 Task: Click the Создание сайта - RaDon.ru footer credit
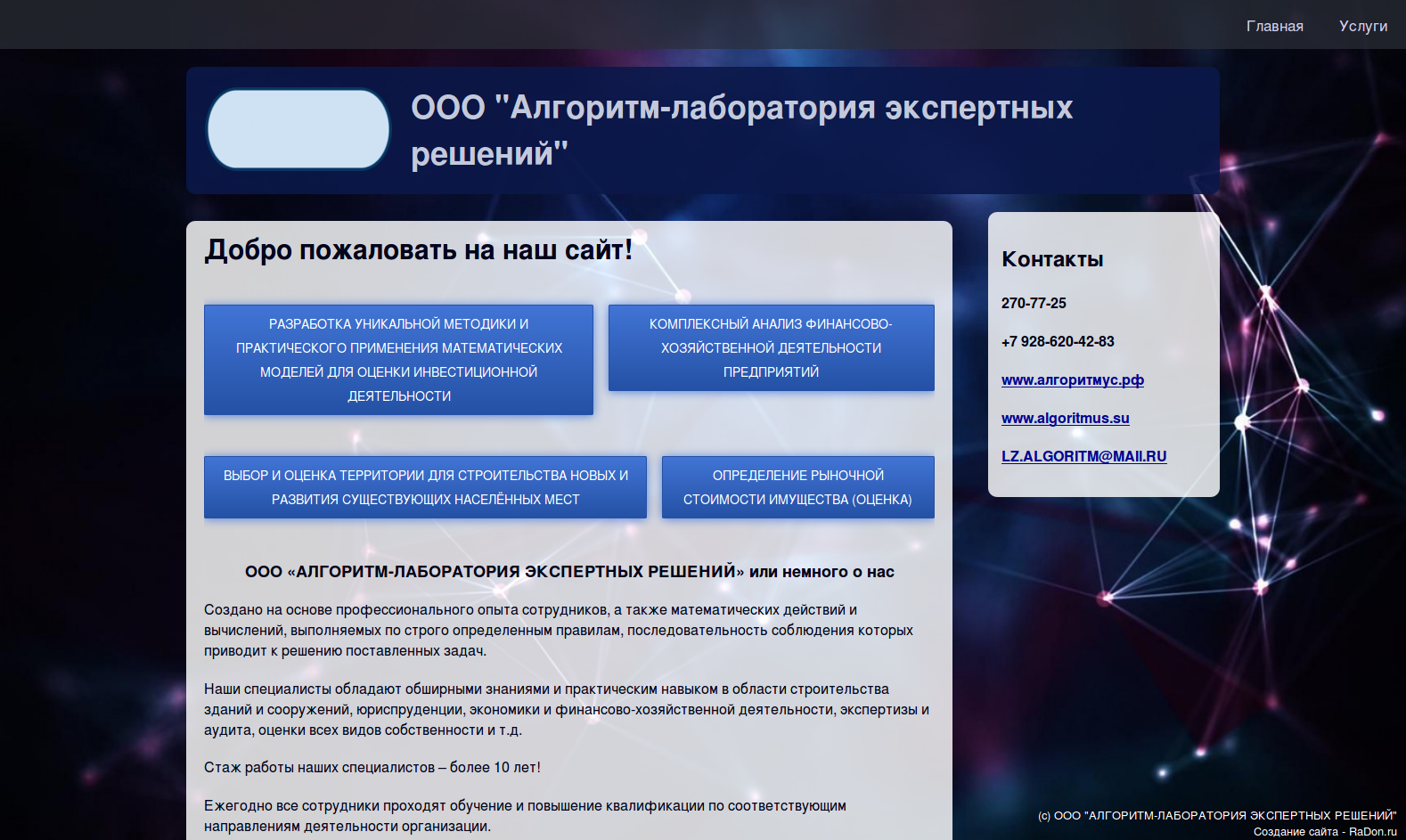pos(1325,832)
